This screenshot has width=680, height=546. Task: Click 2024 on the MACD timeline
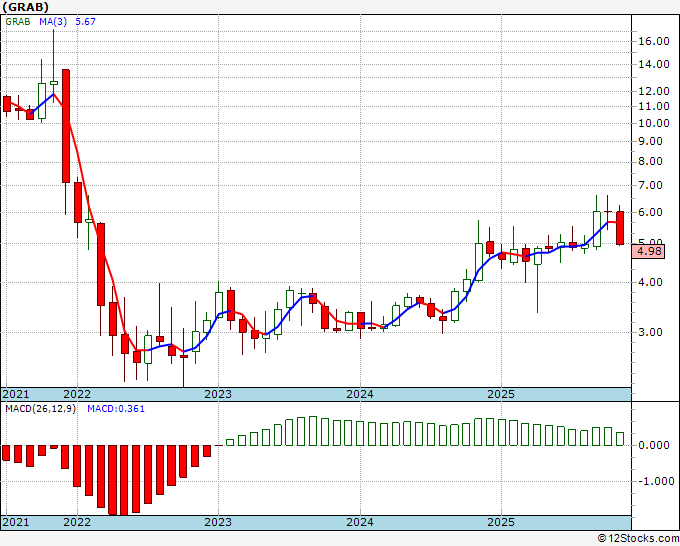click(x=360, y=522)
